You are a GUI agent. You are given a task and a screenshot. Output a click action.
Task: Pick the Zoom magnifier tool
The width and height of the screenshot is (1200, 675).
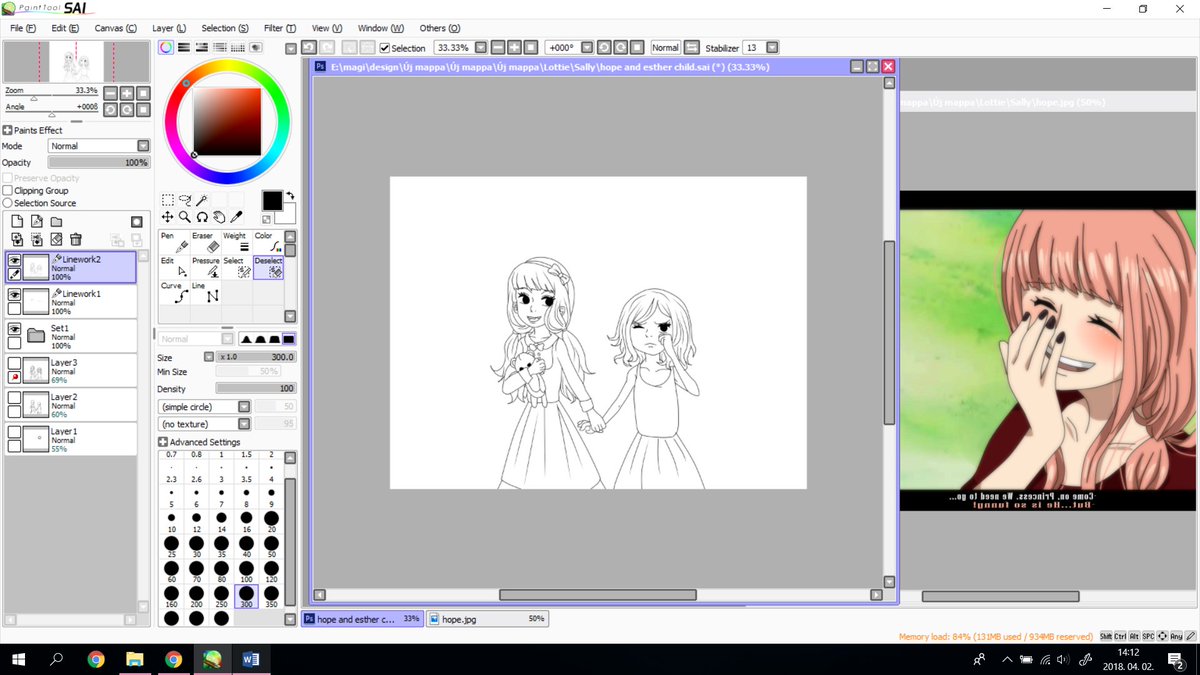[184, 216]
